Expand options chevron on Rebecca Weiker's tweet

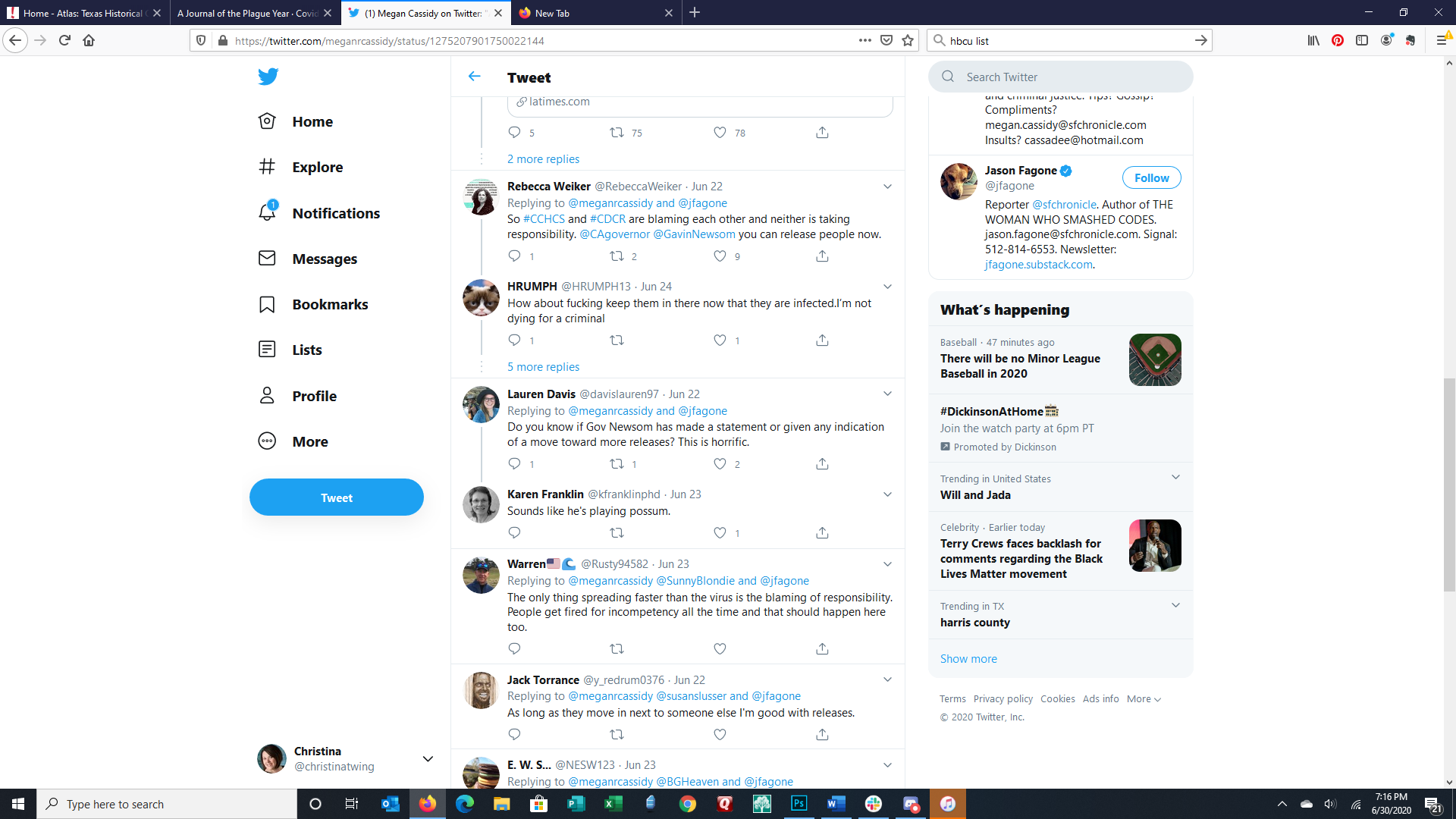click(x=887, y=187)
